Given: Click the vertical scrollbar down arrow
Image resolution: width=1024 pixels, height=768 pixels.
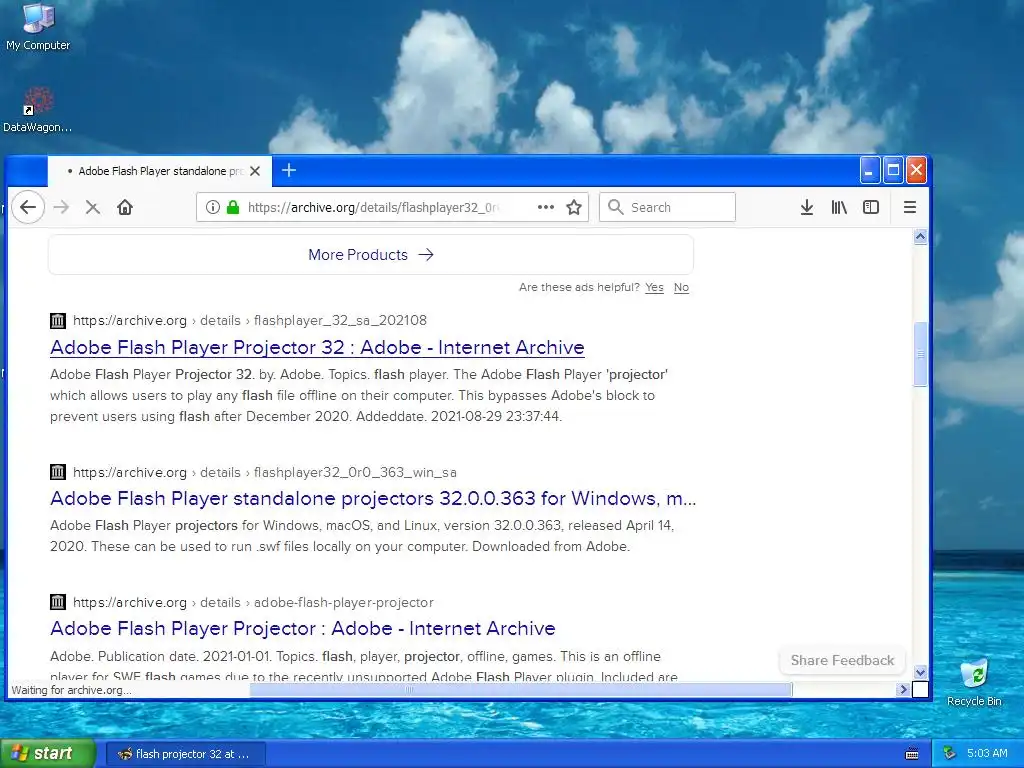Looking at the screenshot, I should (920, 672).
